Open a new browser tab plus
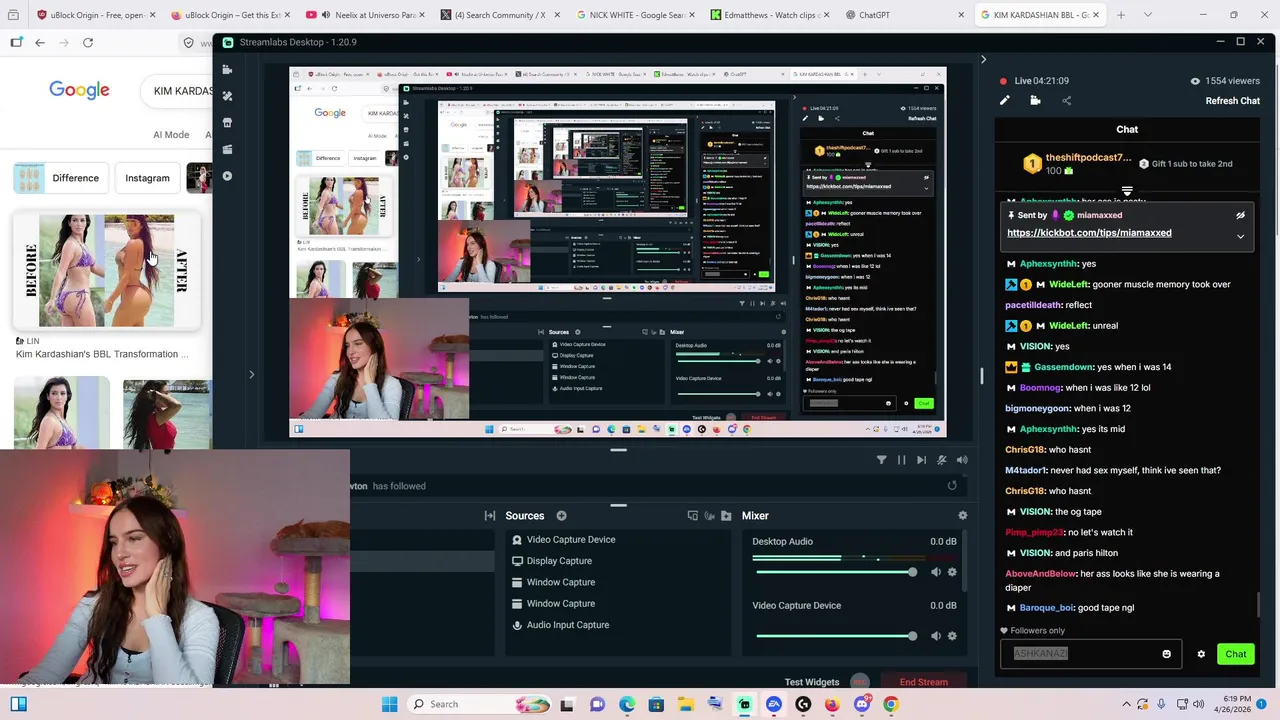 [1121, 15]
